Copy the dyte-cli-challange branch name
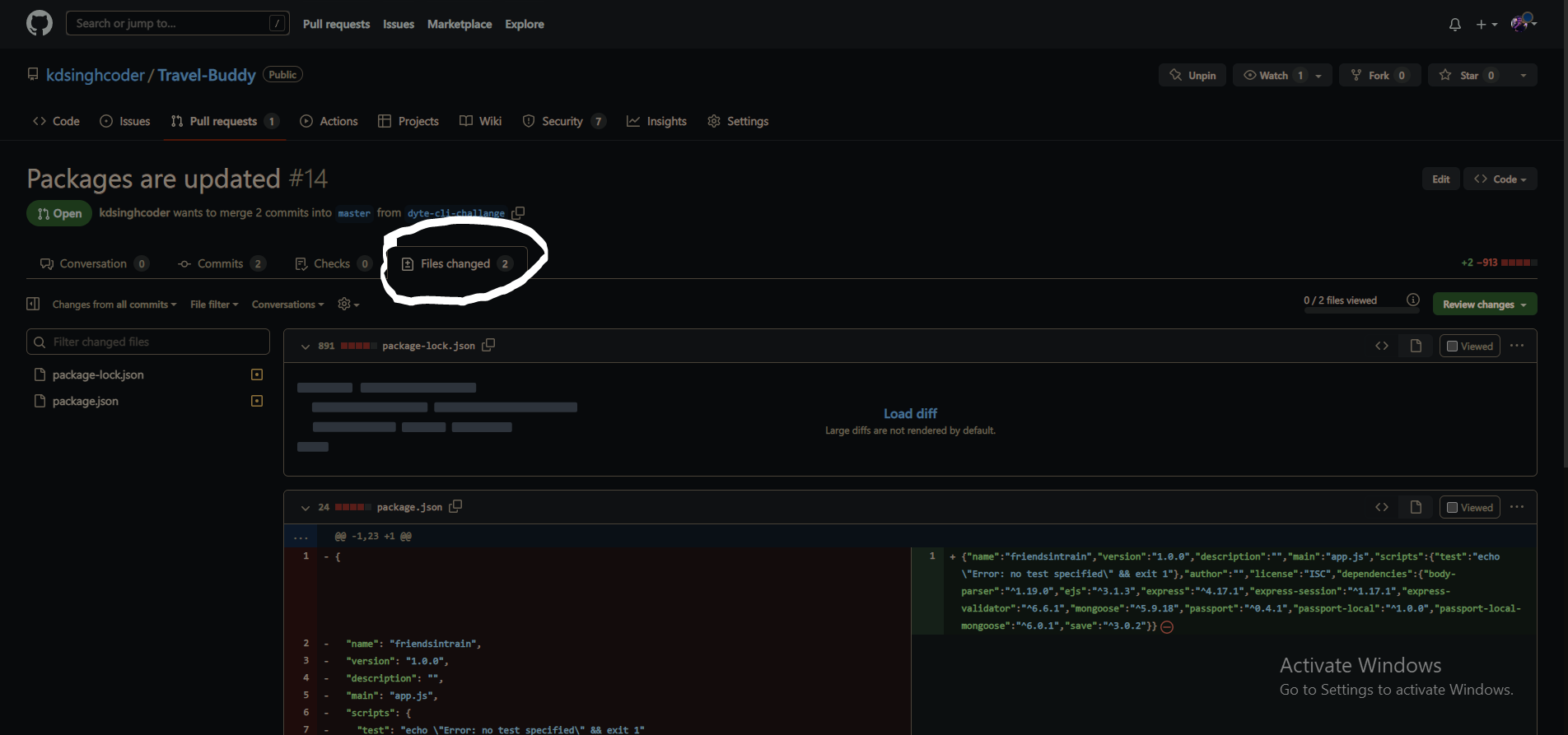Screen dimensions: 1568x735 [518, 213]
